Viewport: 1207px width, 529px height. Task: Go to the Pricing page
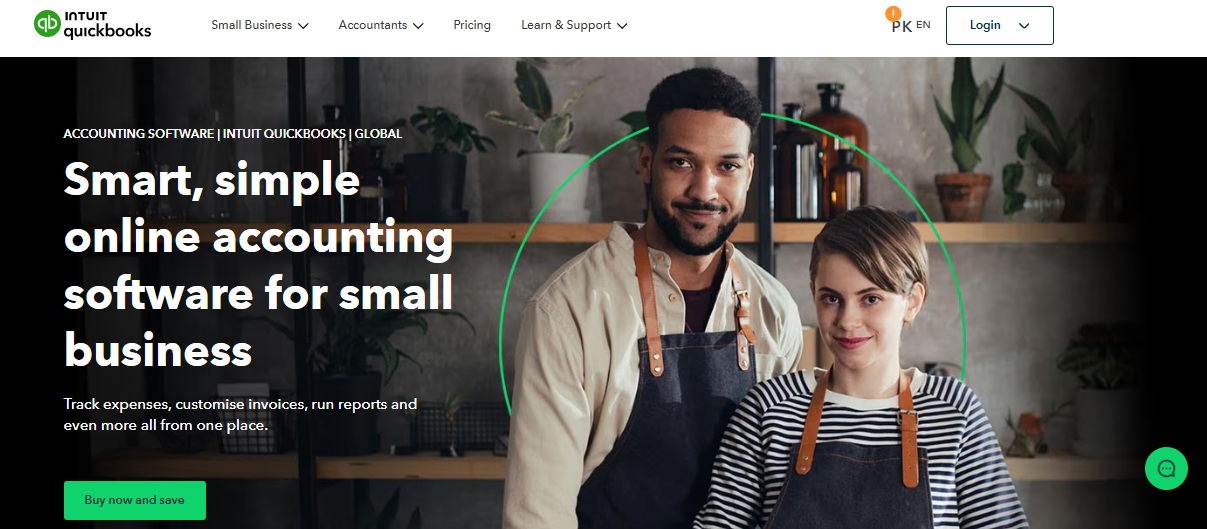coord(472,25)
